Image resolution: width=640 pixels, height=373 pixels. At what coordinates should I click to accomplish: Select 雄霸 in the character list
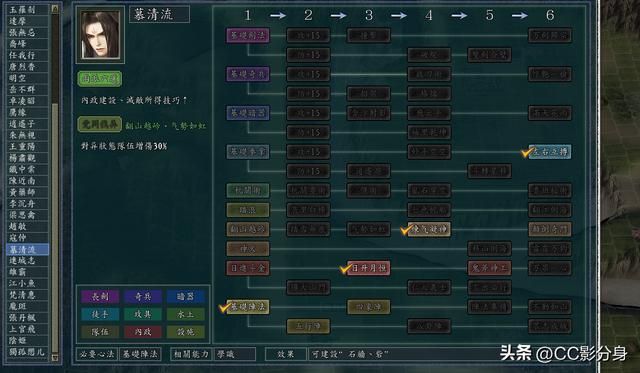click(27, 272)
